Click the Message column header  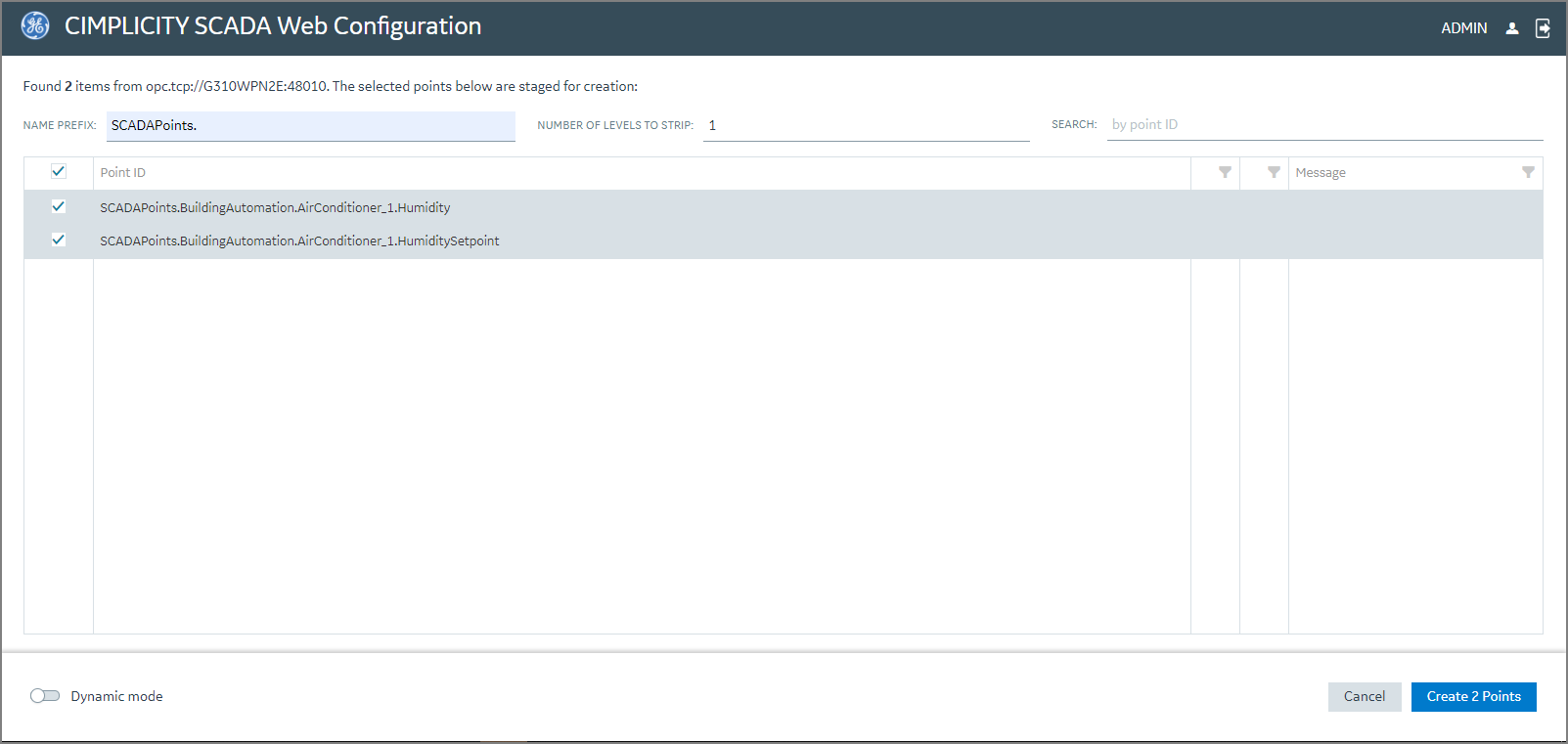pyautogui.click(x=1415, y=173)
